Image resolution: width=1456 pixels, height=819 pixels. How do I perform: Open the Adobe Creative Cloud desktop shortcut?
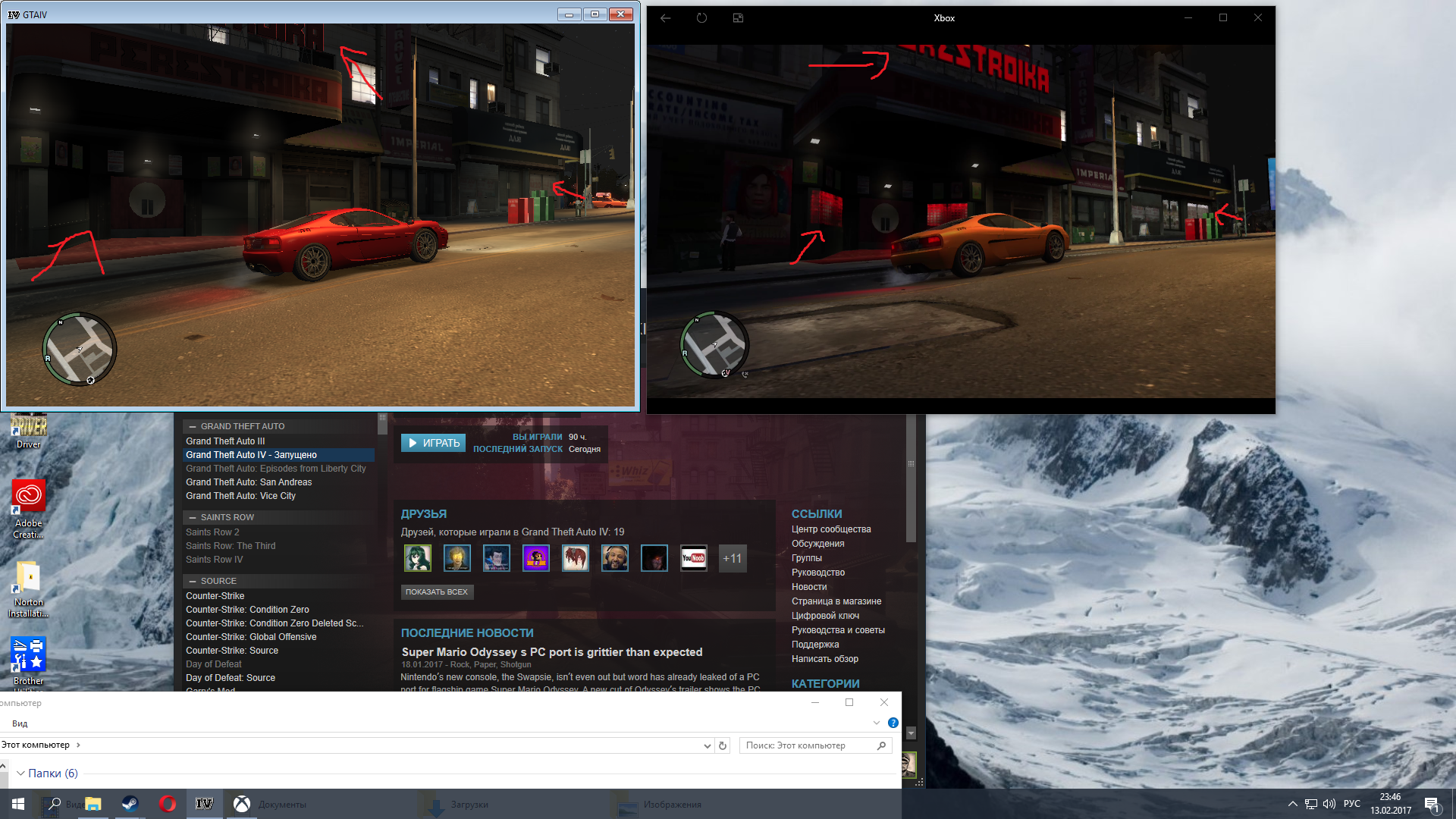click(x=28, y=497)
